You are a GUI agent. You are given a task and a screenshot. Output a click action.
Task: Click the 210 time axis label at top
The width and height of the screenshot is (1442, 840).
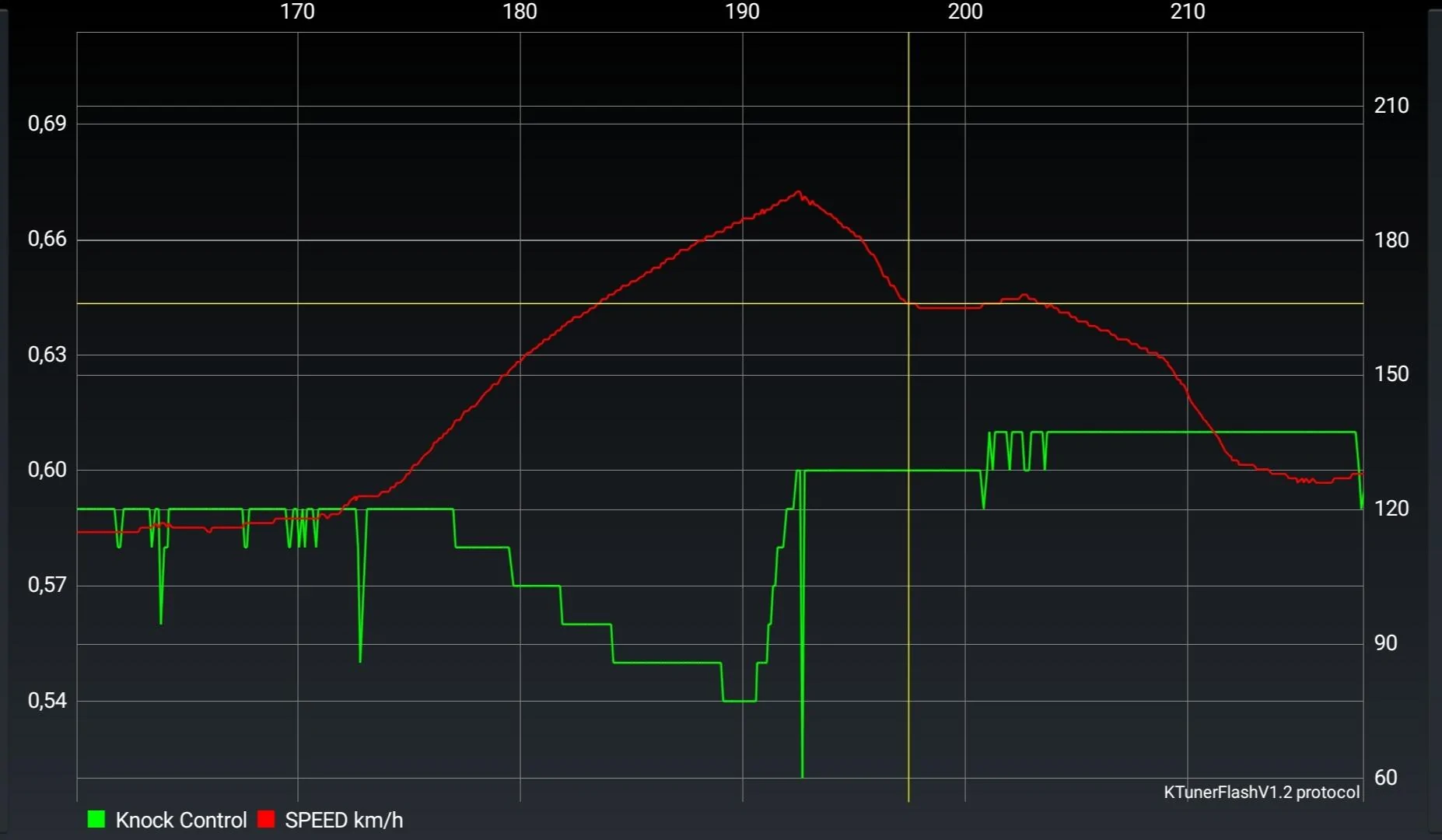coord(1188,11)
